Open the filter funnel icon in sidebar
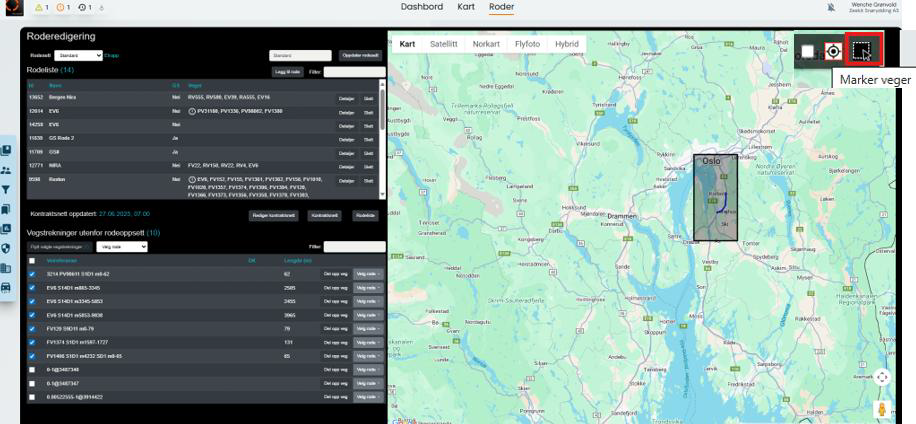916x424 pixels. point(6,189)
